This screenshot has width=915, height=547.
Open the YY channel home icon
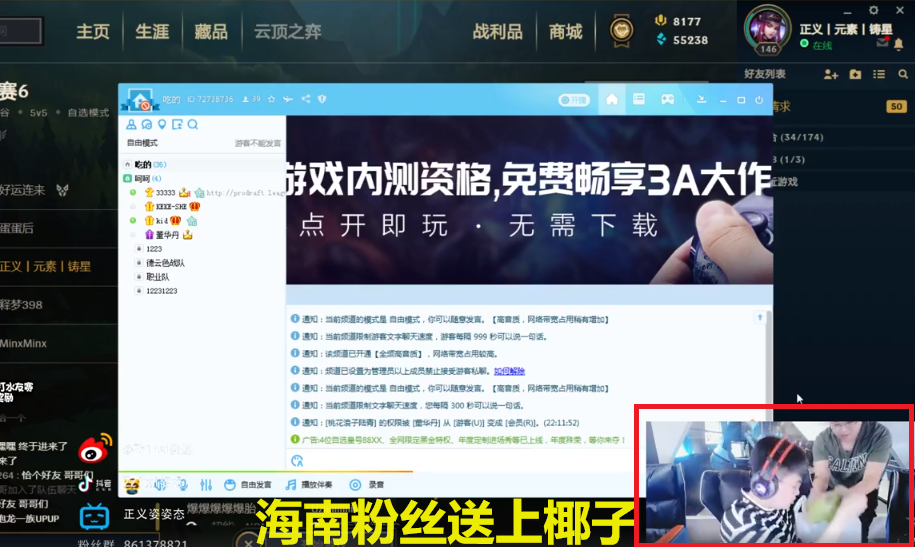coord(612,99)
